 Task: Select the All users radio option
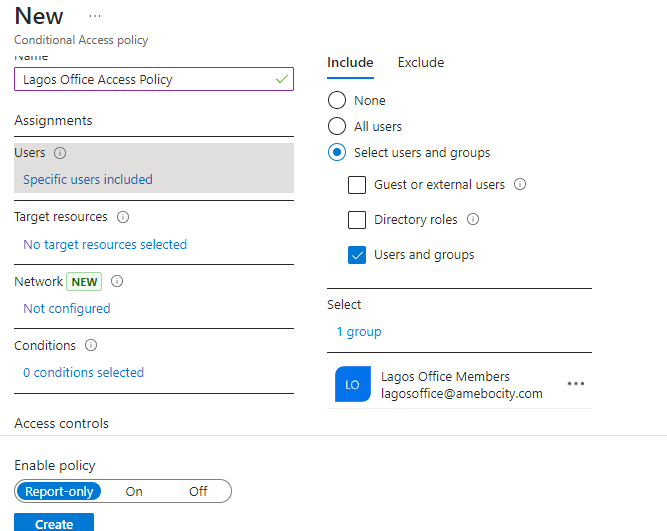point(337,127)
